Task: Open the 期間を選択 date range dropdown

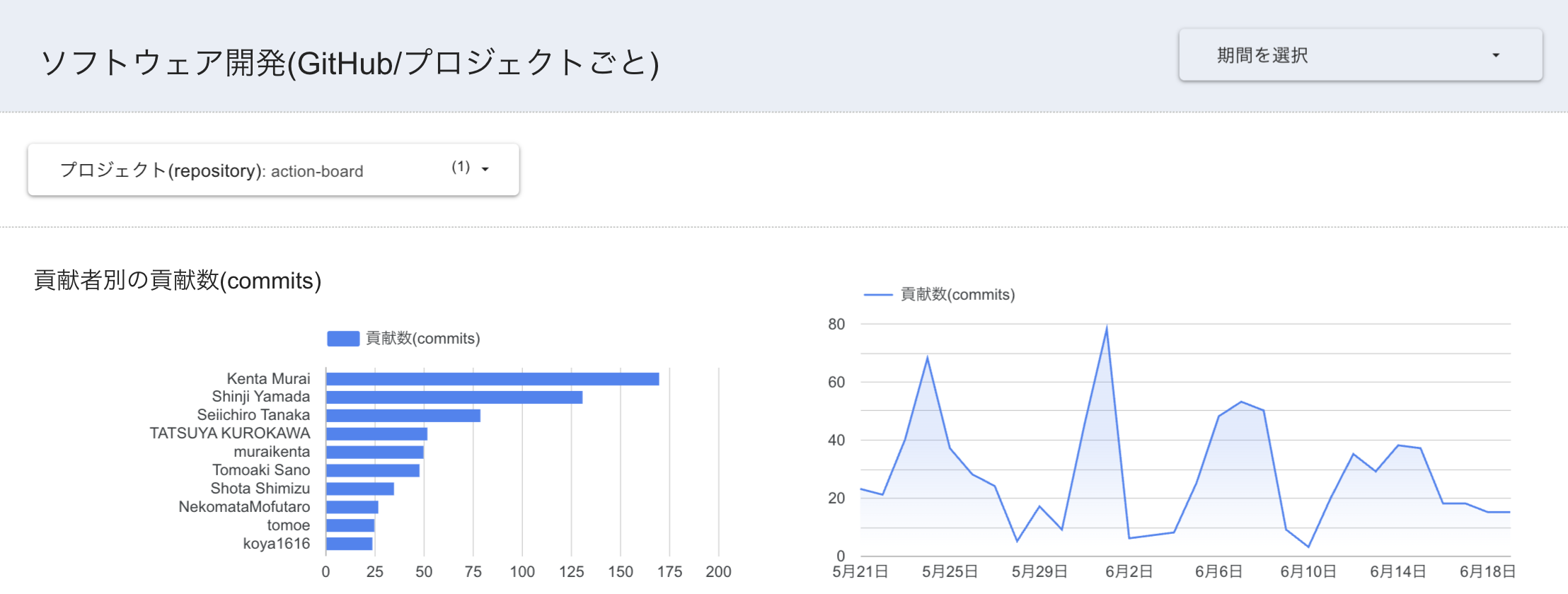Action: 1360,55
